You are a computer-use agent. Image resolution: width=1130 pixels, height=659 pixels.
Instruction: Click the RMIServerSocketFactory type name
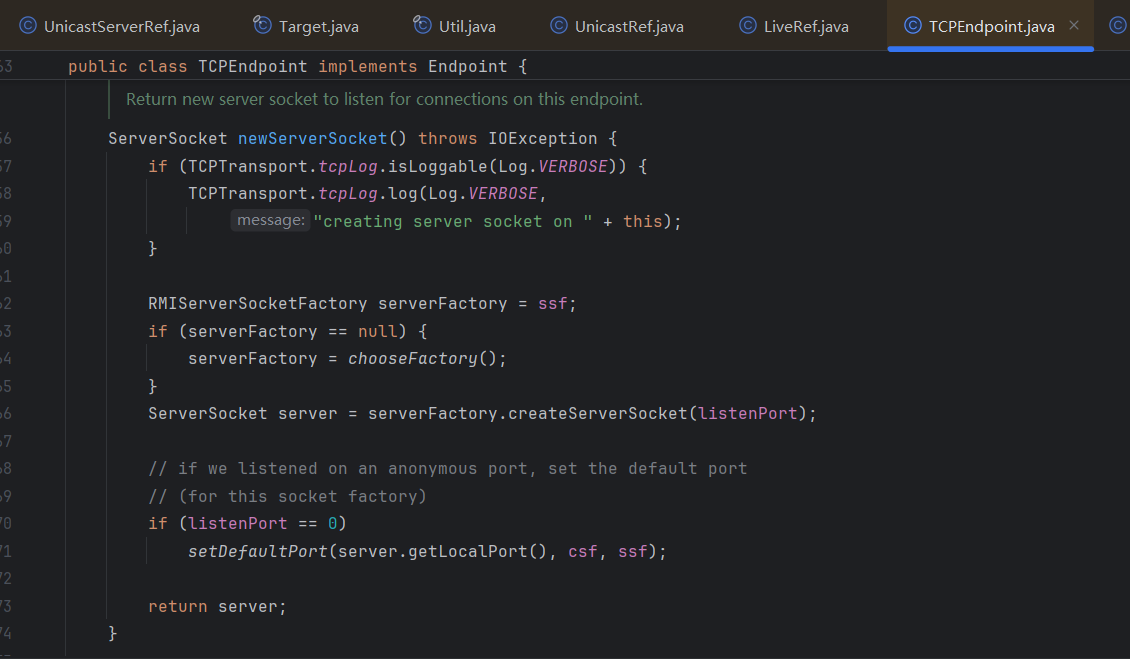257,304
